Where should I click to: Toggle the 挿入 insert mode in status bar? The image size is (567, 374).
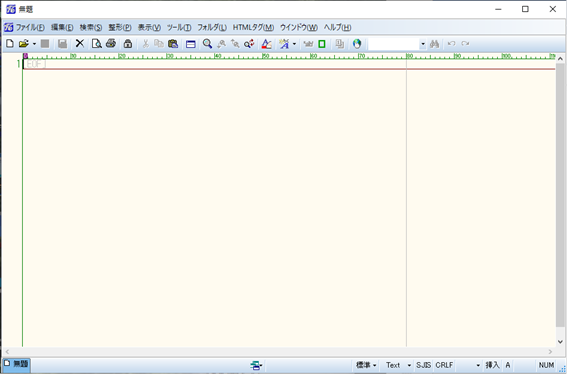point(492,365)
